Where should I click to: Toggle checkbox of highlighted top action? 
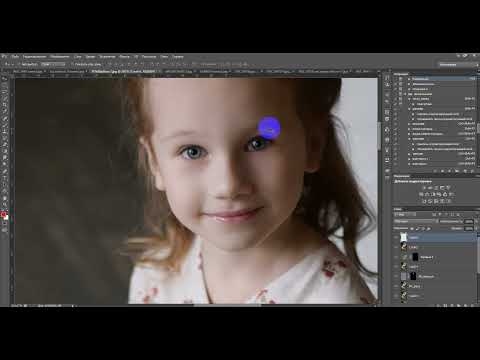point(396,79)
